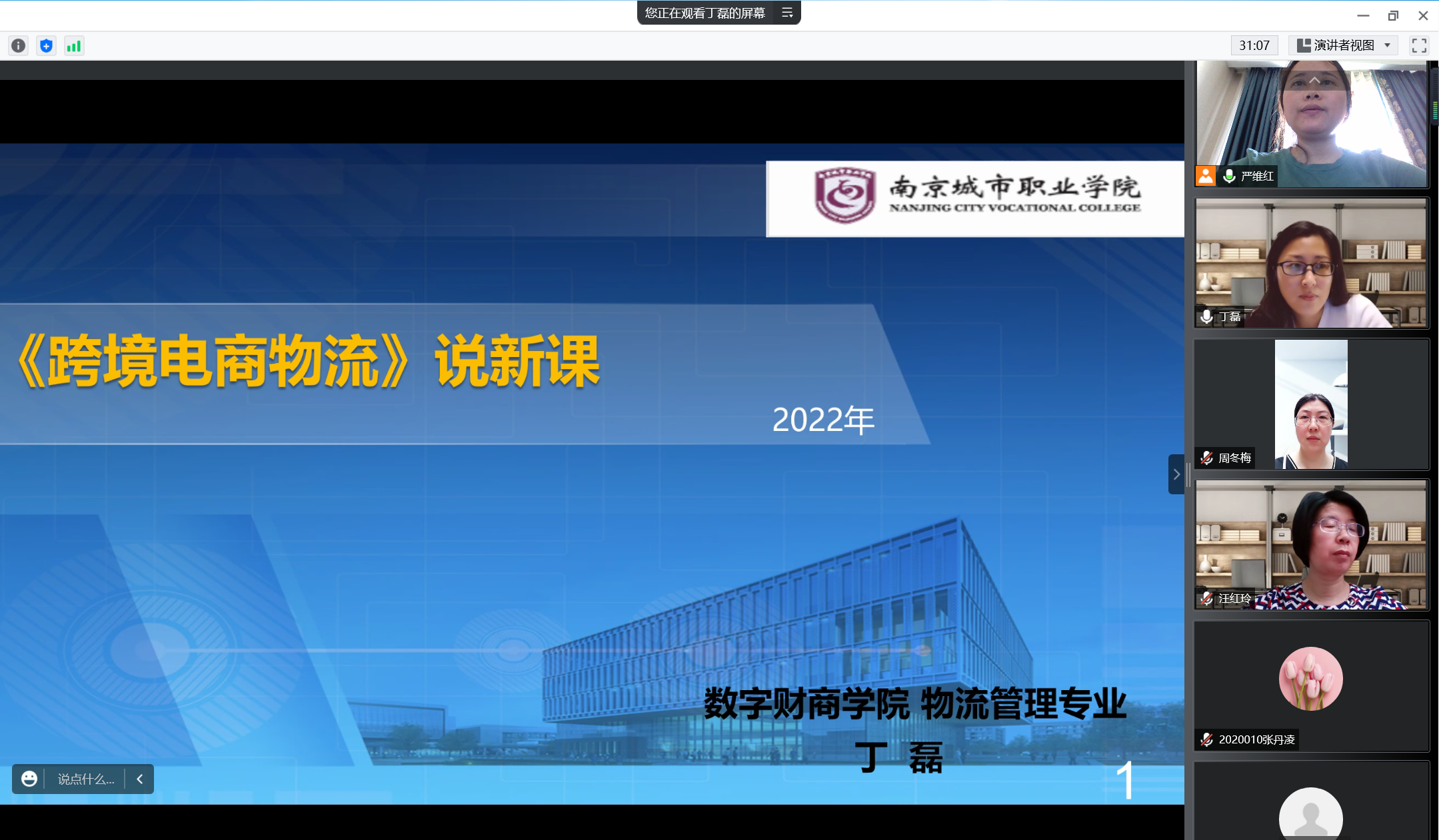The width and height of the screenshot is (1439, 840).
Task: Click 汪红玲's muted microphone icon
Action: (x=1206, y=598)
